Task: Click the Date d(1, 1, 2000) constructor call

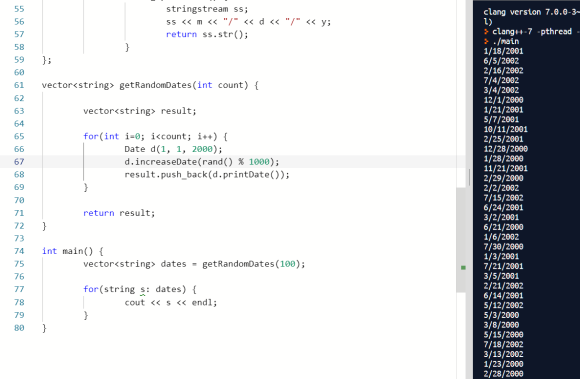Action: pos(173,149)
